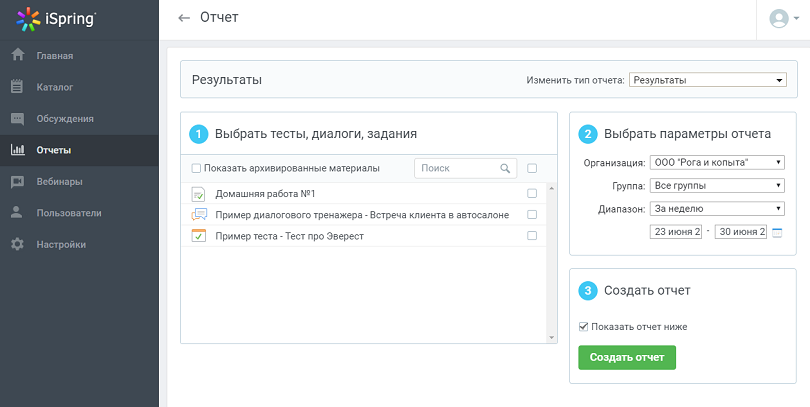Click the dialog trainer speech bubble icon
Screen dimensions: 810x407
(198, 214)
